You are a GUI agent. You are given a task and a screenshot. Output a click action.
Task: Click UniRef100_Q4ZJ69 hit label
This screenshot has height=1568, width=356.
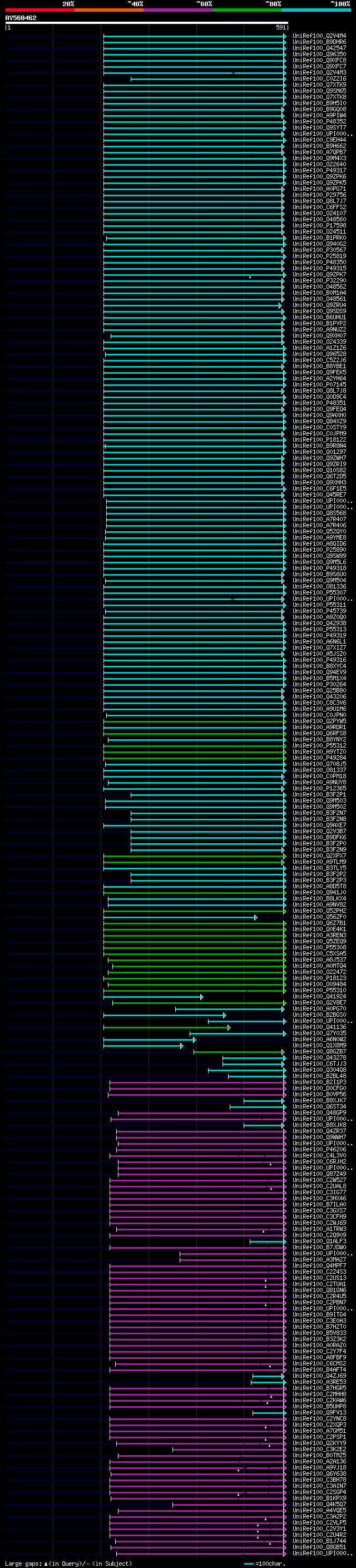point(319,1376)
